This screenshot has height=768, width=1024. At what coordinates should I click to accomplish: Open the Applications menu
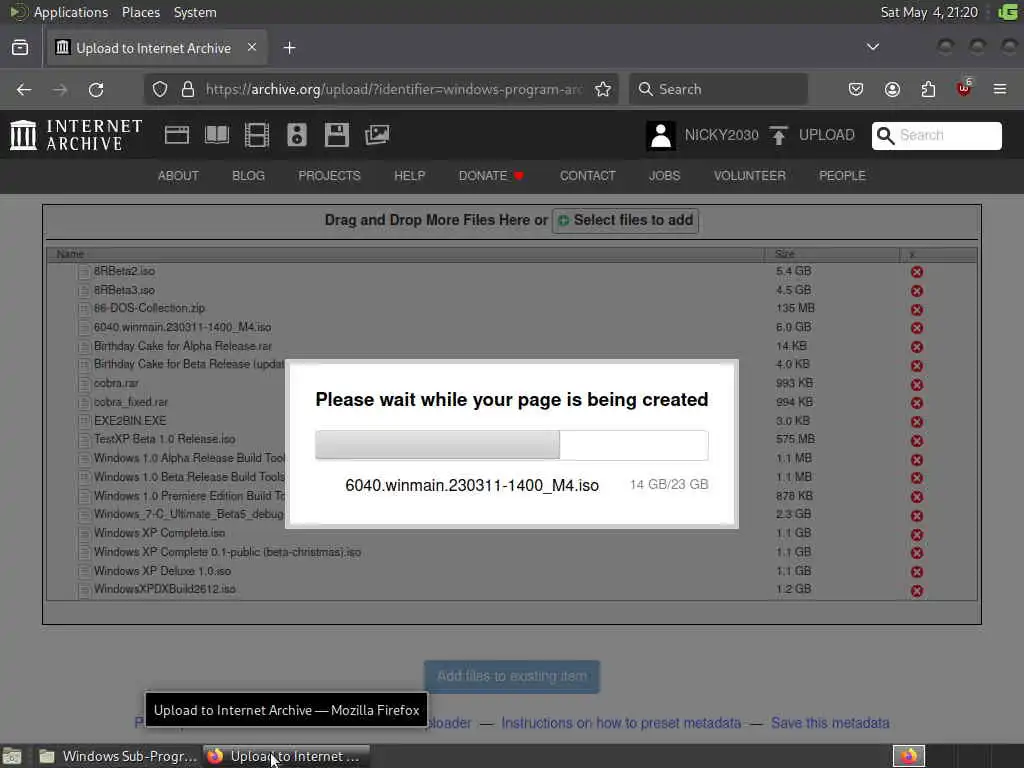tap(71, 12)
